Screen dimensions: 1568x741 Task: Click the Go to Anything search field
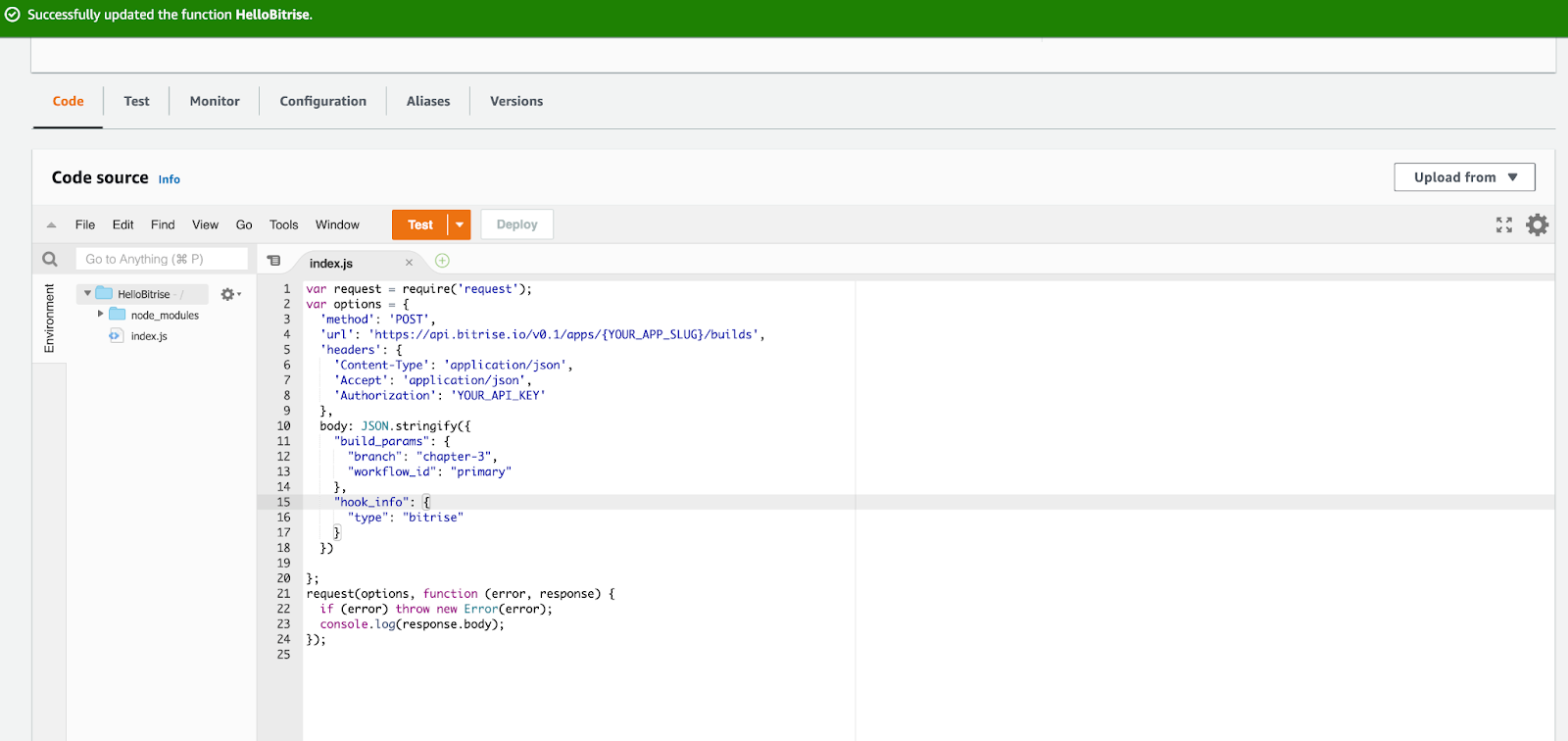click(x=162, y=259)
